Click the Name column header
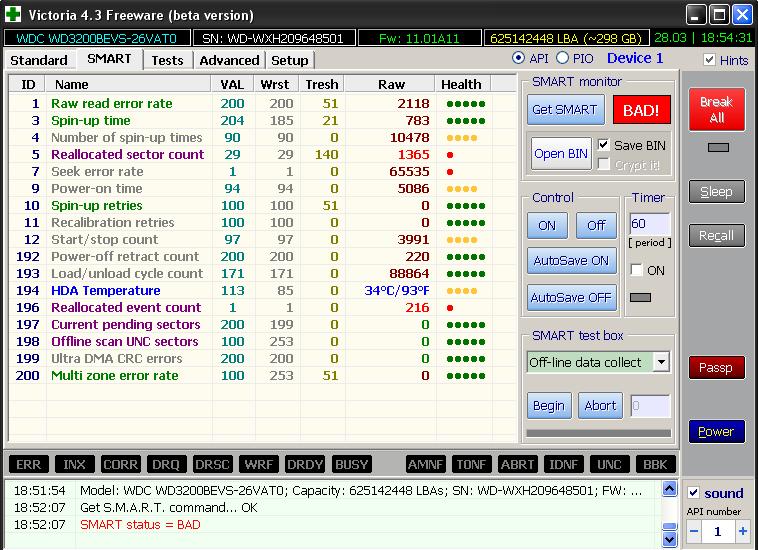 pyautogui.click(x=128, y=85)
